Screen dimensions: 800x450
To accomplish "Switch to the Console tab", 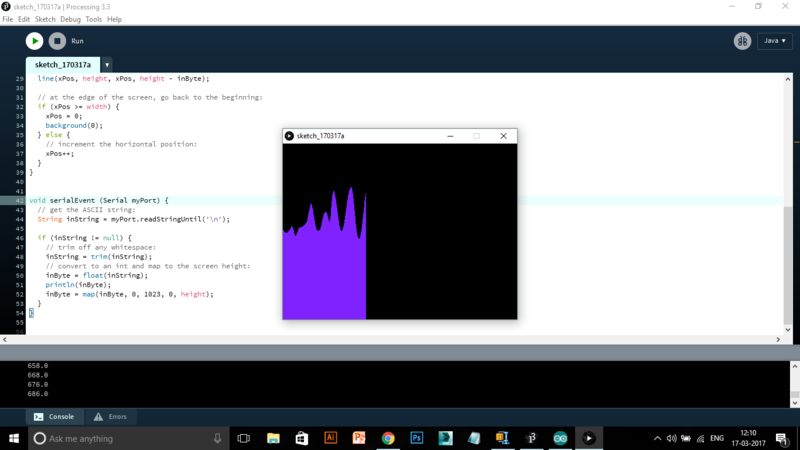I will tap(54, 416).
